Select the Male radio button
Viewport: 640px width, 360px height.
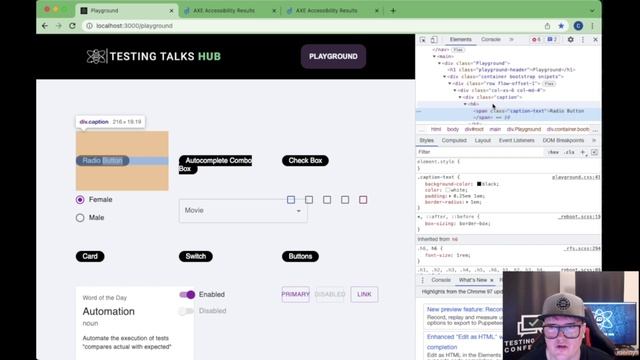[80, 218]
